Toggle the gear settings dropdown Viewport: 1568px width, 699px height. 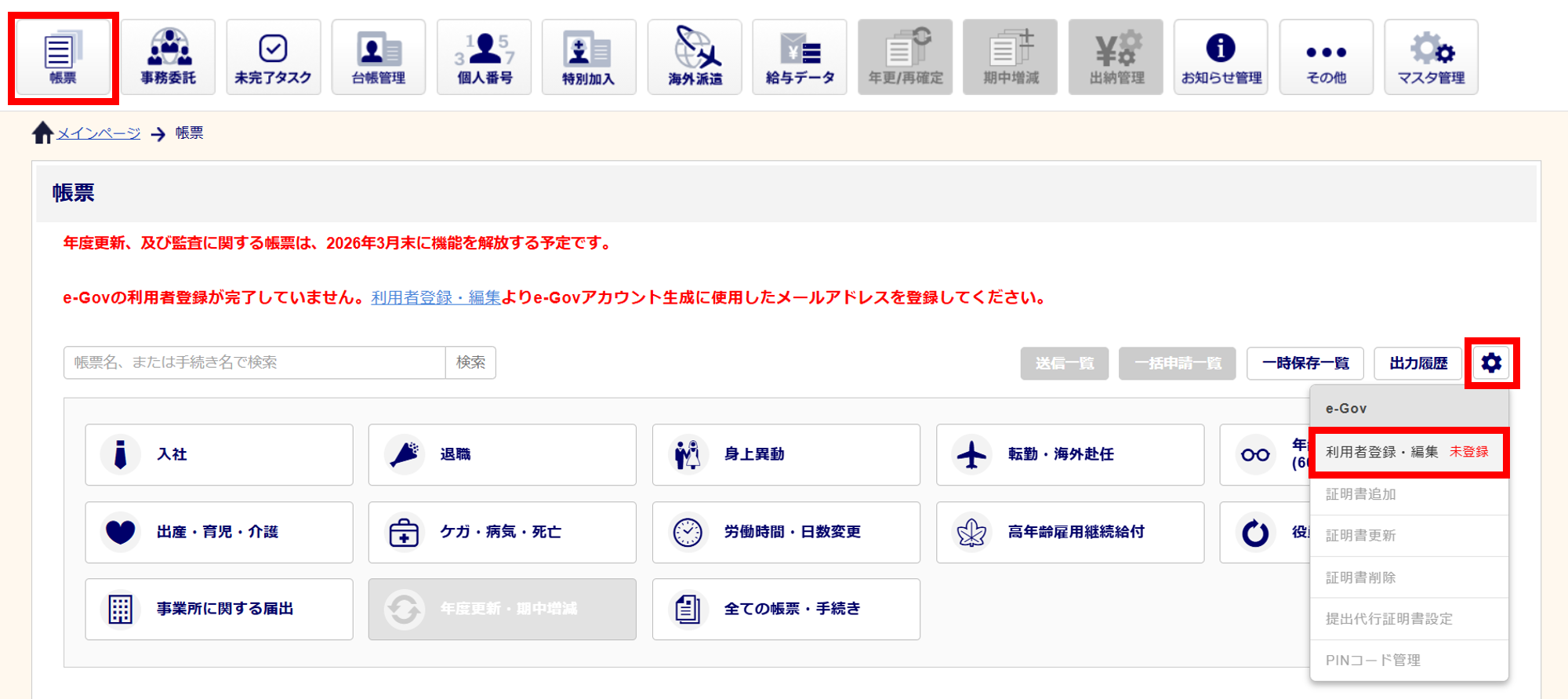point(1491,363)
